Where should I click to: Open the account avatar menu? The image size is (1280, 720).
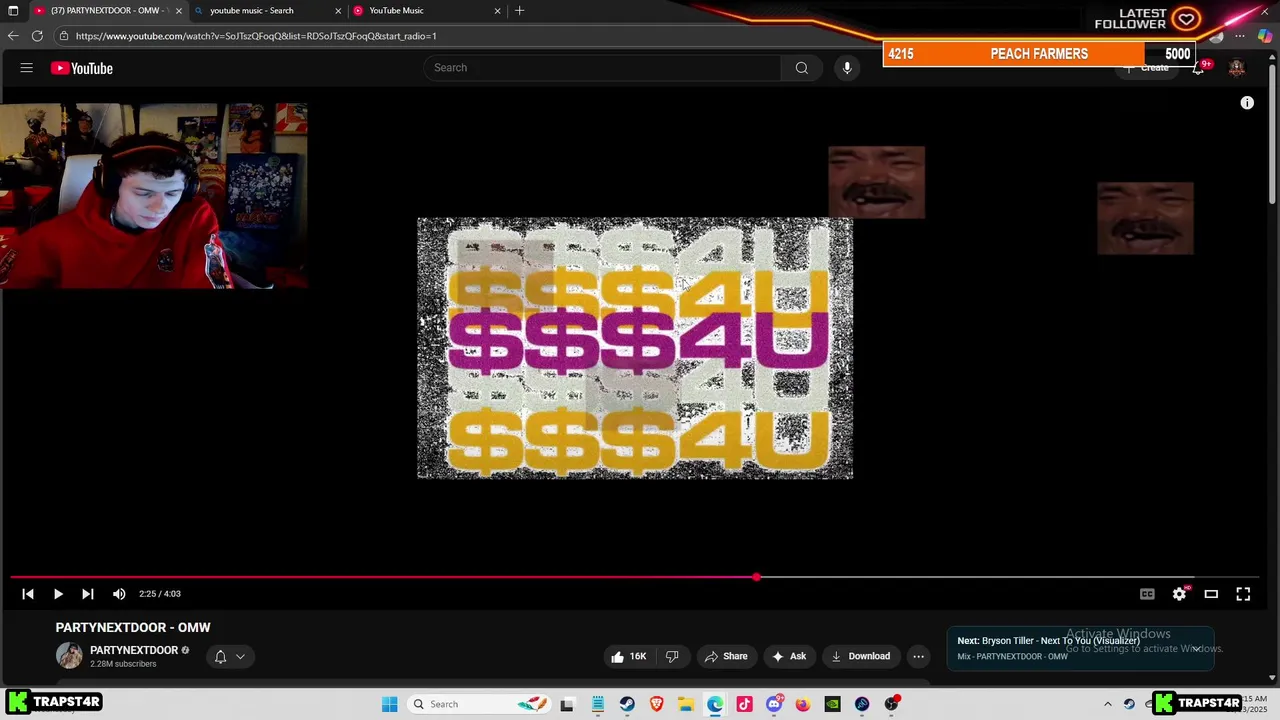(1237, 68)
